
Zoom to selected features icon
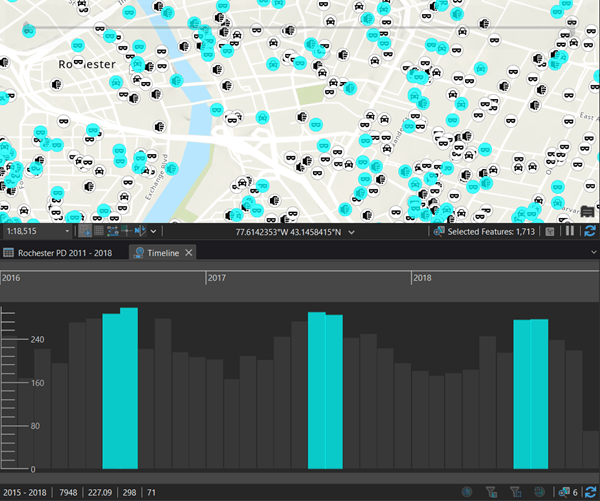tap(439, 231)
